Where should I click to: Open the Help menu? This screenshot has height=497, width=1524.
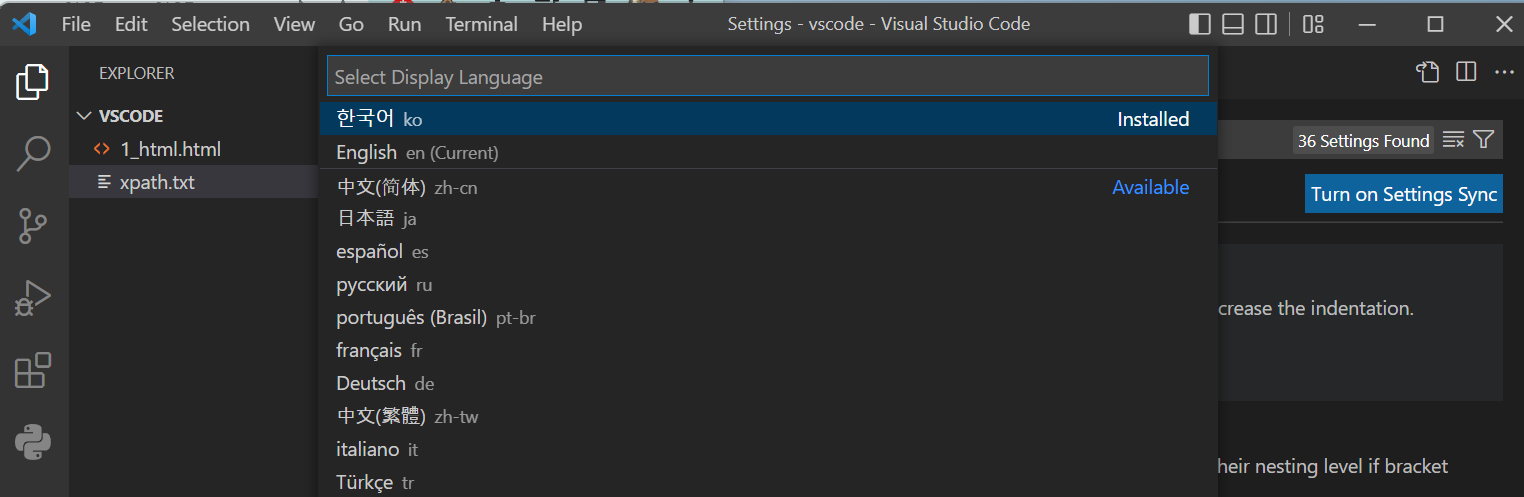(x=562, y=24)
